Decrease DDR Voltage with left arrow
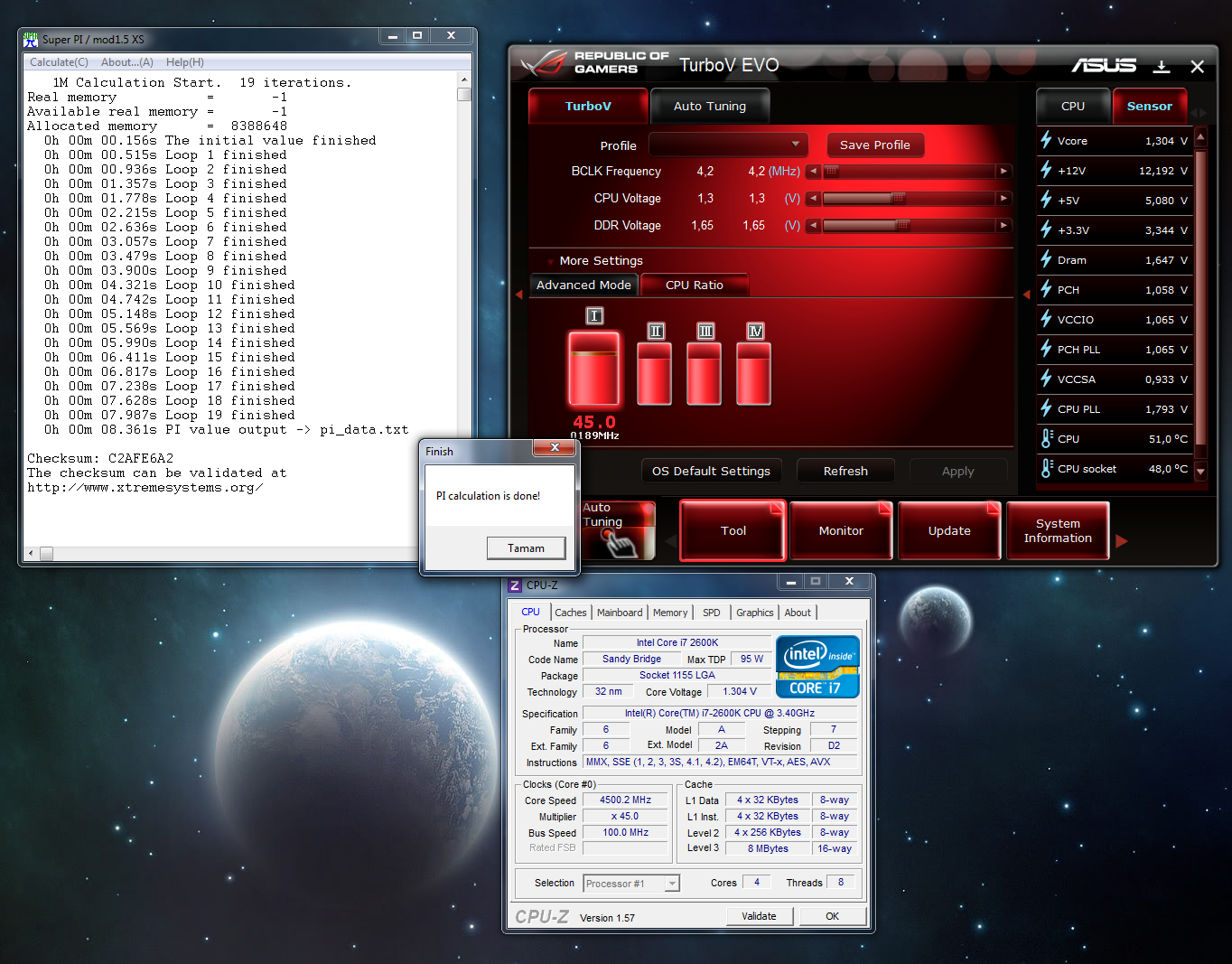Screen dimensions: 1232x964 [814, 225]
